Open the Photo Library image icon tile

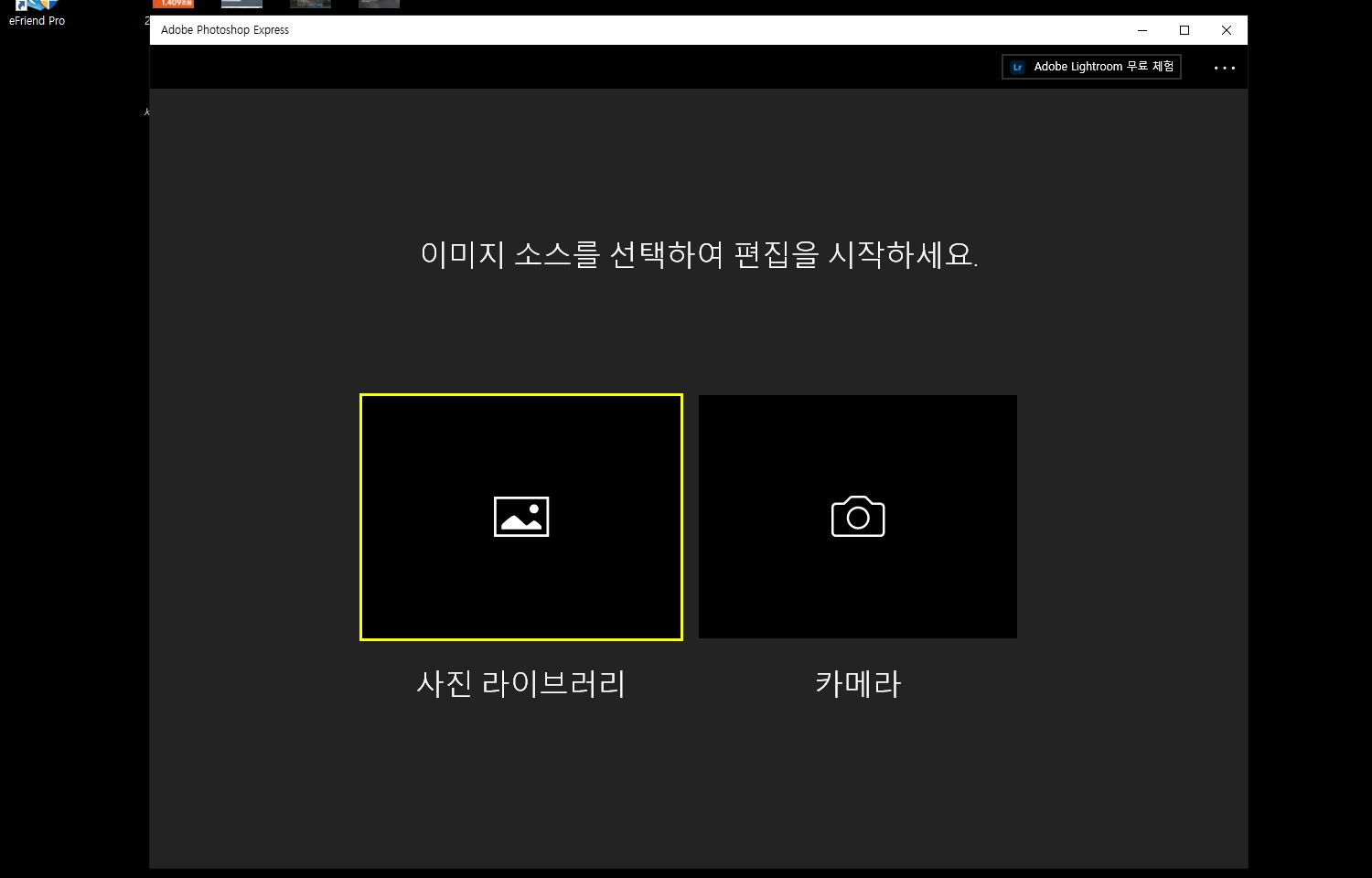click(521, 517)
